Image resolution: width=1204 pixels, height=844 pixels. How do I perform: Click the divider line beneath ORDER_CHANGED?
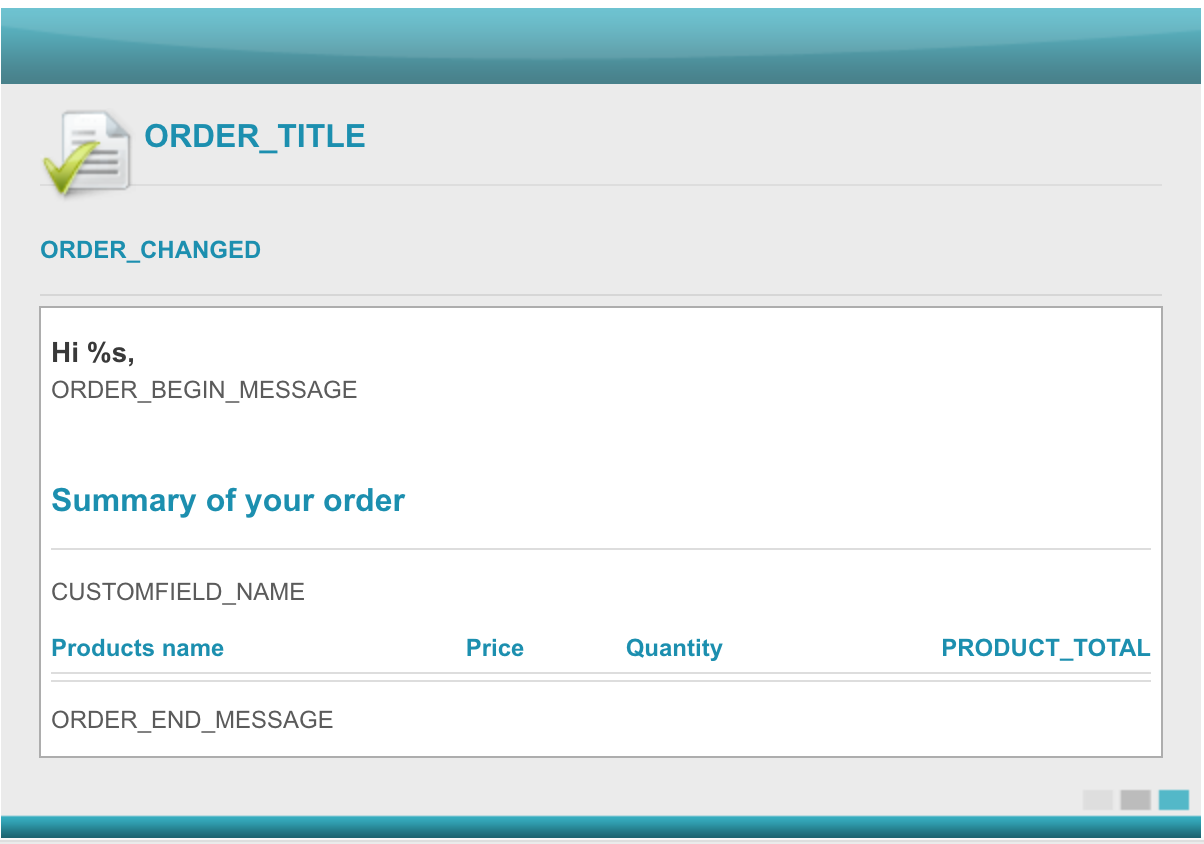[x=601, y=295]
